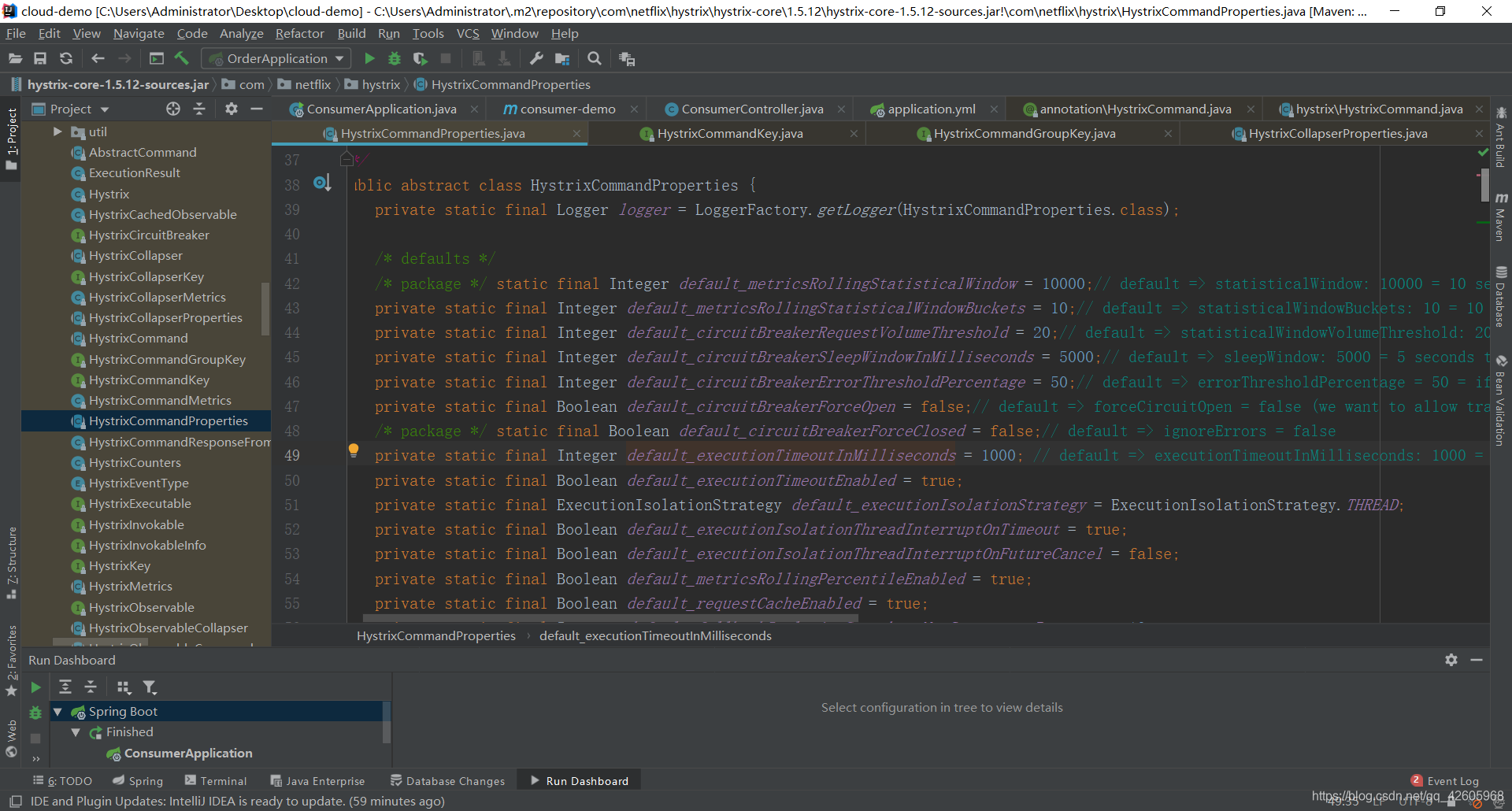This screenshot has width=1512, height=811.
Task: Toggle the 2: Favorites side tab
Action: click(11, 660)
